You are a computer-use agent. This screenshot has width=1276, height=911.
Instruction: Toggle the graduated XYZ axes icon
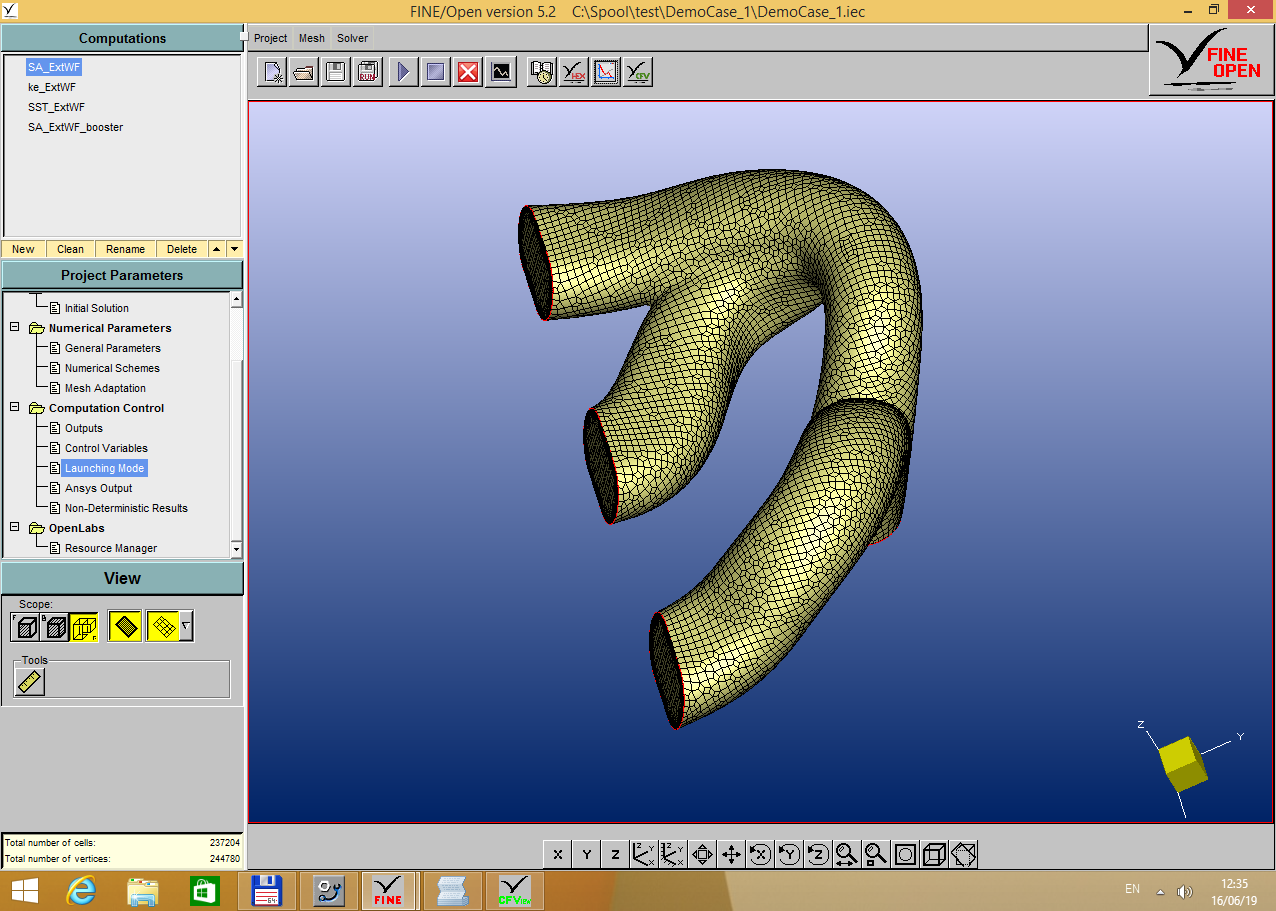(674, 854)
